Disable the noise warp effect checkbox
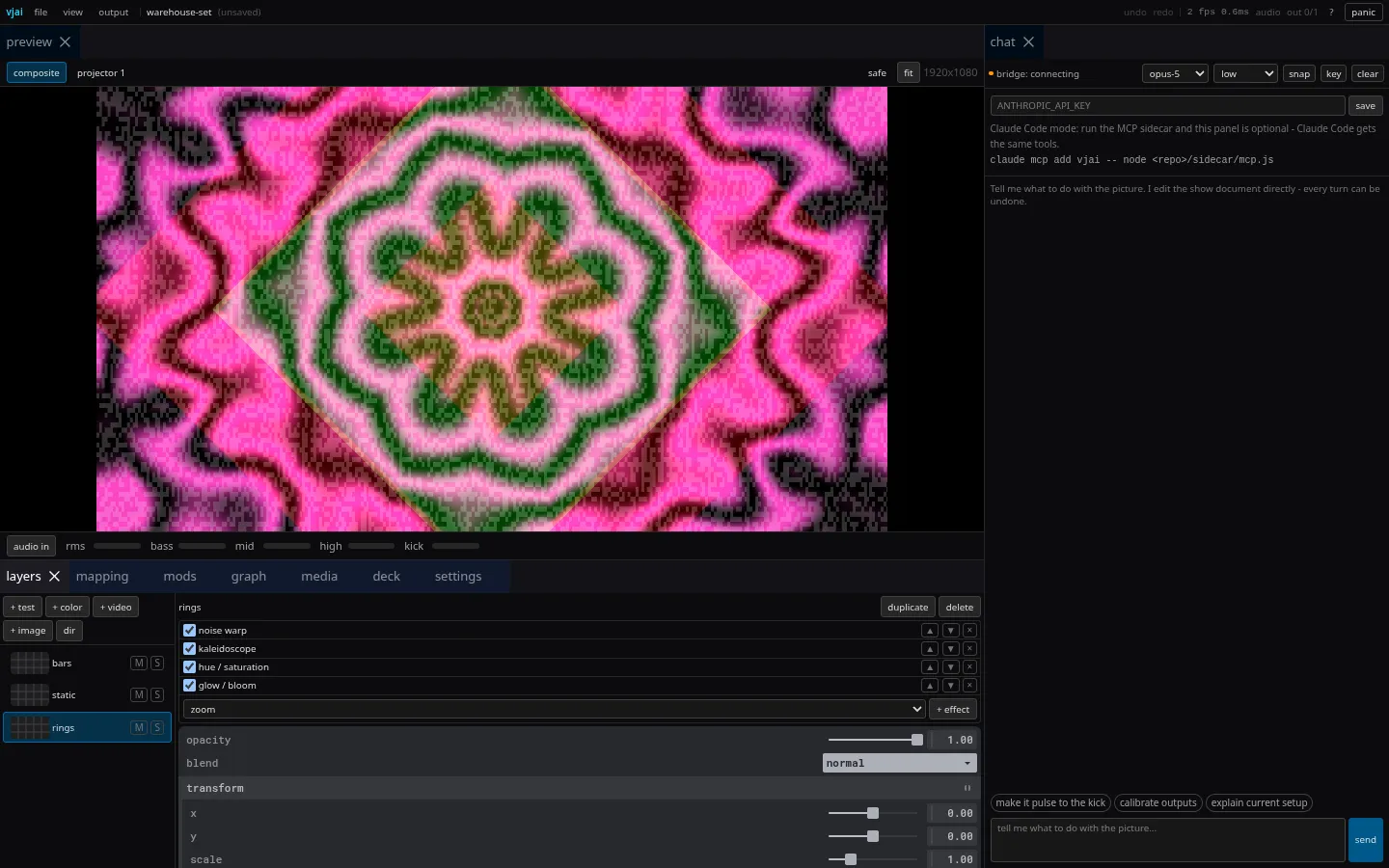 point(189,631)
